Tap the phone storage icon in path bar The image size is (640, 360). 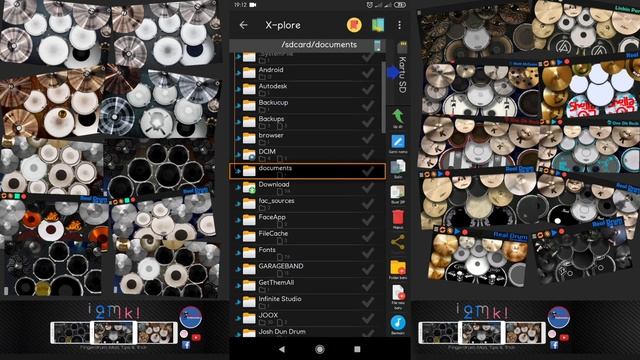point(378,45)
